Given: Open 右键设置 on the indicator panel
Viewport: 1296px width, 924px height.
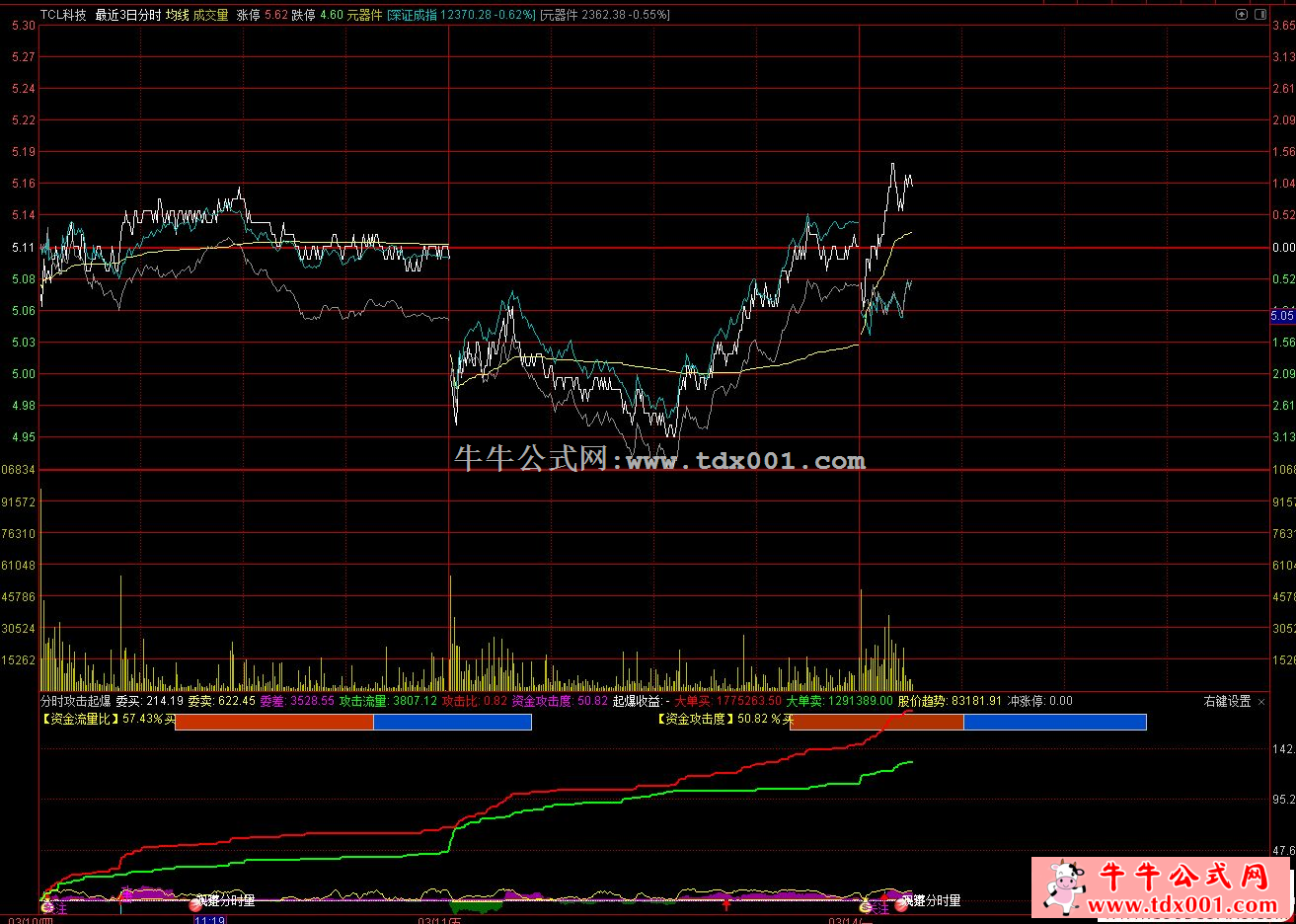Looking at the screenshot, I should click(x=1227, y=702).
